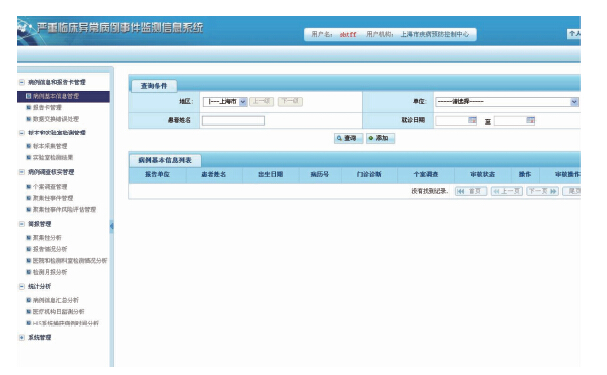Image resolution: width=607 pixels, height=375 pixels.
Task: Select the 病例基本信息列表 tab
Action: pos(165,160)
